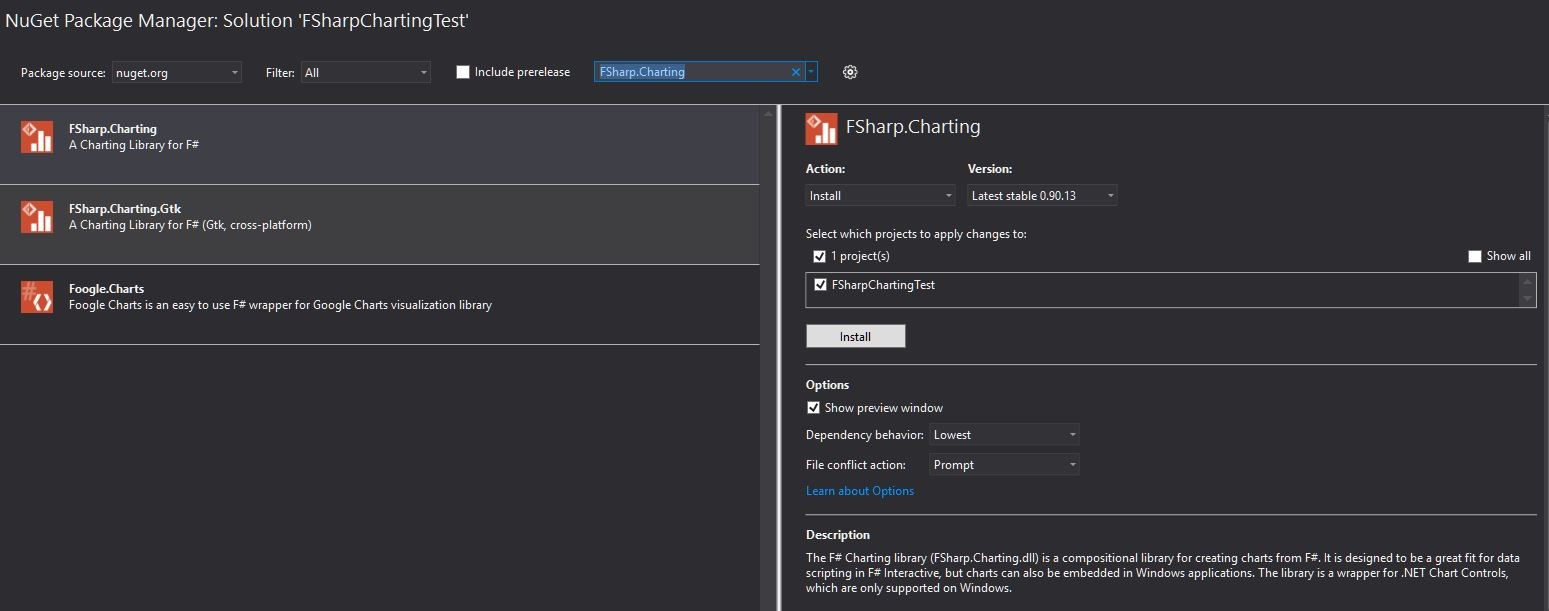Viewport: 1549px width, 611px height.
Task: Disable Show preview window option
Action: 814,408
